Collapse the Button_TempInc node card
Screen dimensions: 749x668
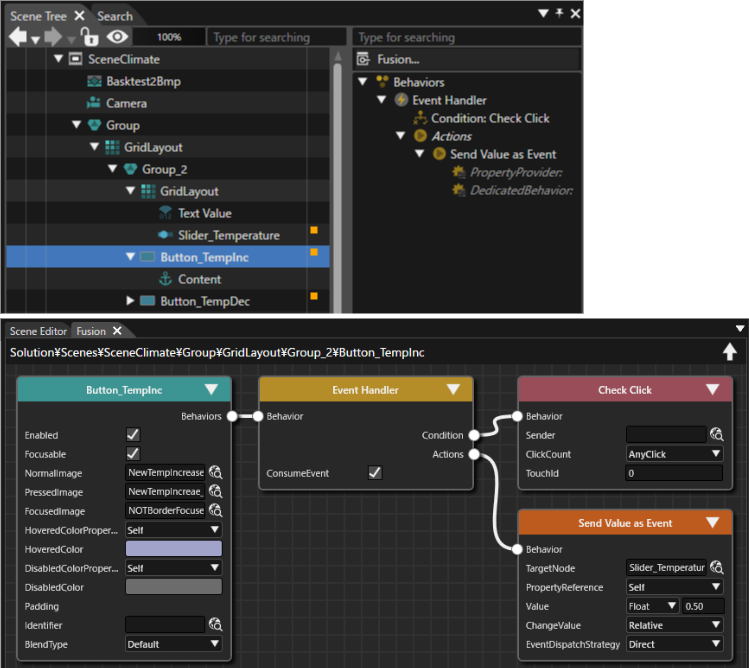(x=211, y=389)
